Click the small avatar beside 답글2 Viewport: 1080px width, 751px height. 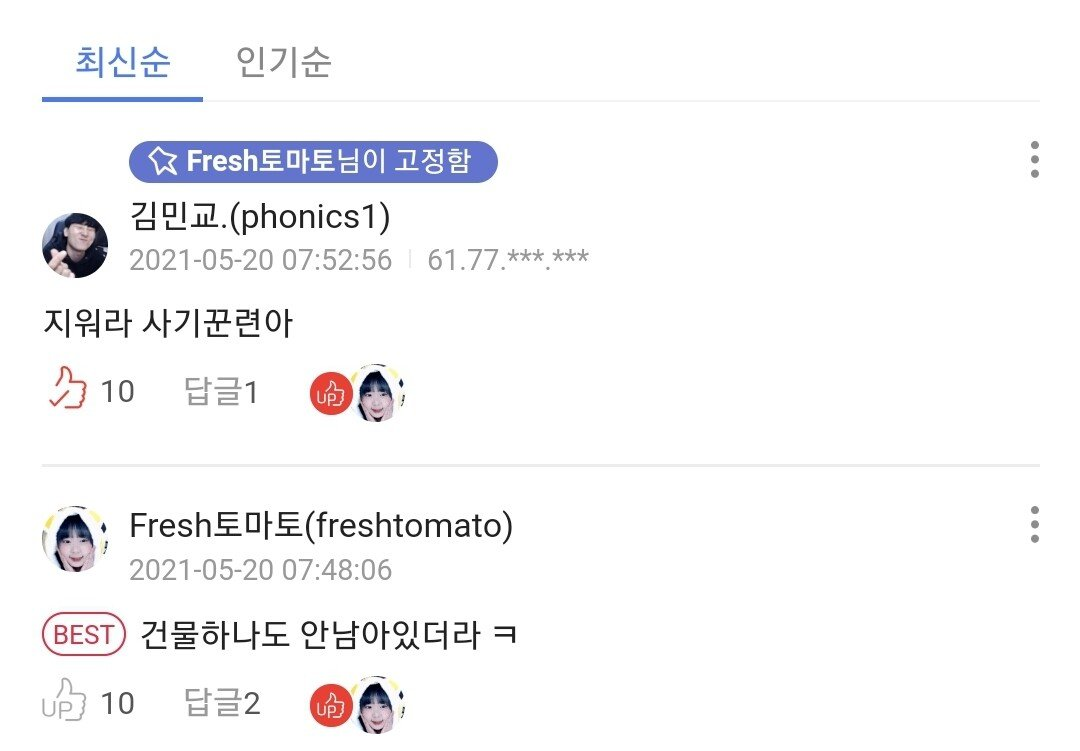377,704
